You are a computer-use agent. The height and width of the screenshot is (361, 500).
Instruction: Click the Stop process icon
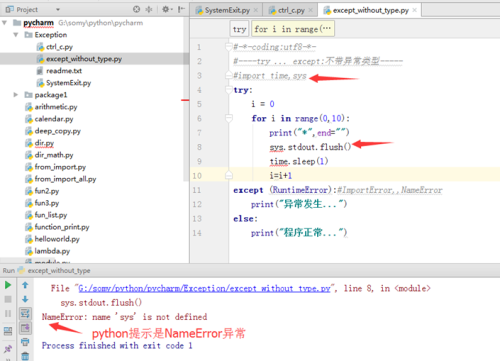pos(8,299)
